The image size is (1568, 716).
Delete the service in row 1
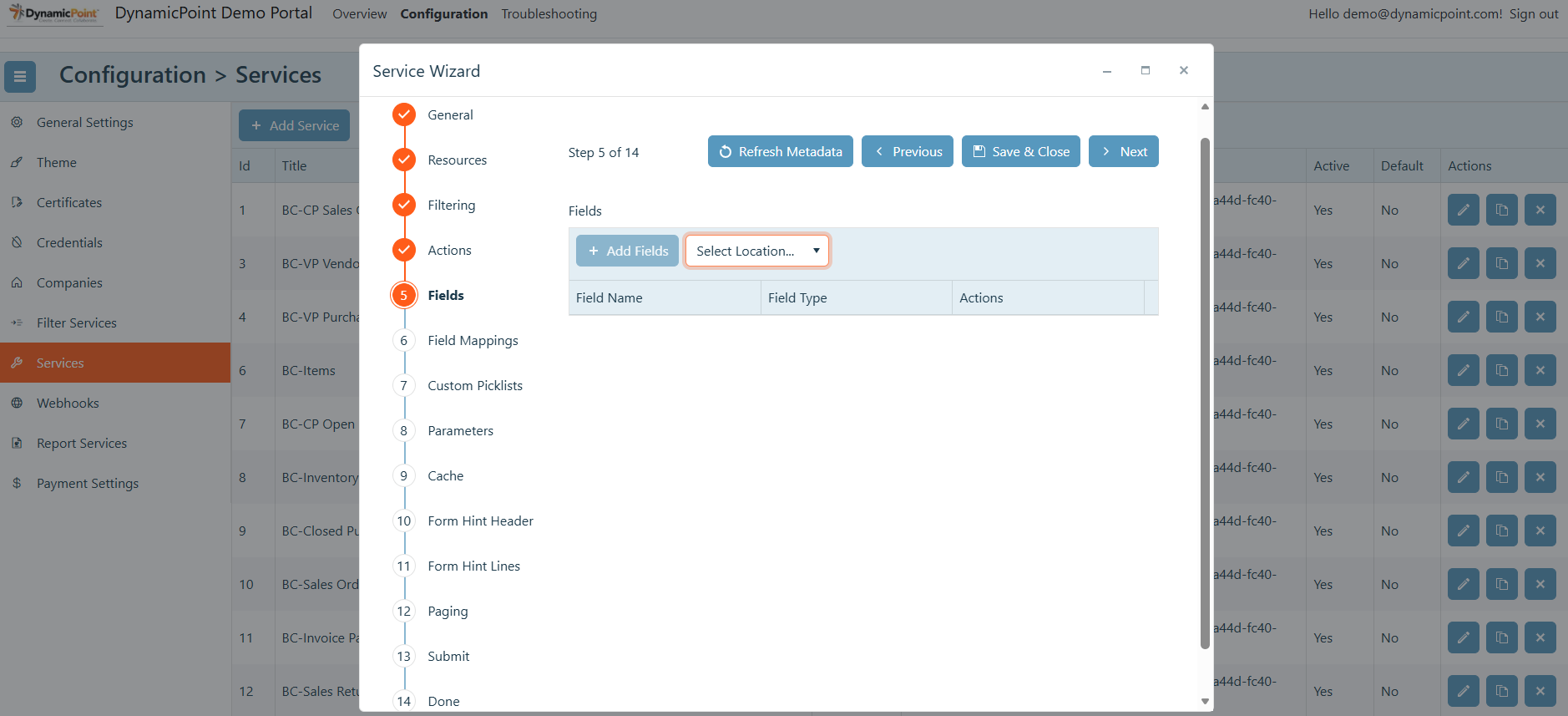pyautogui.click(x=1540, y=210)
